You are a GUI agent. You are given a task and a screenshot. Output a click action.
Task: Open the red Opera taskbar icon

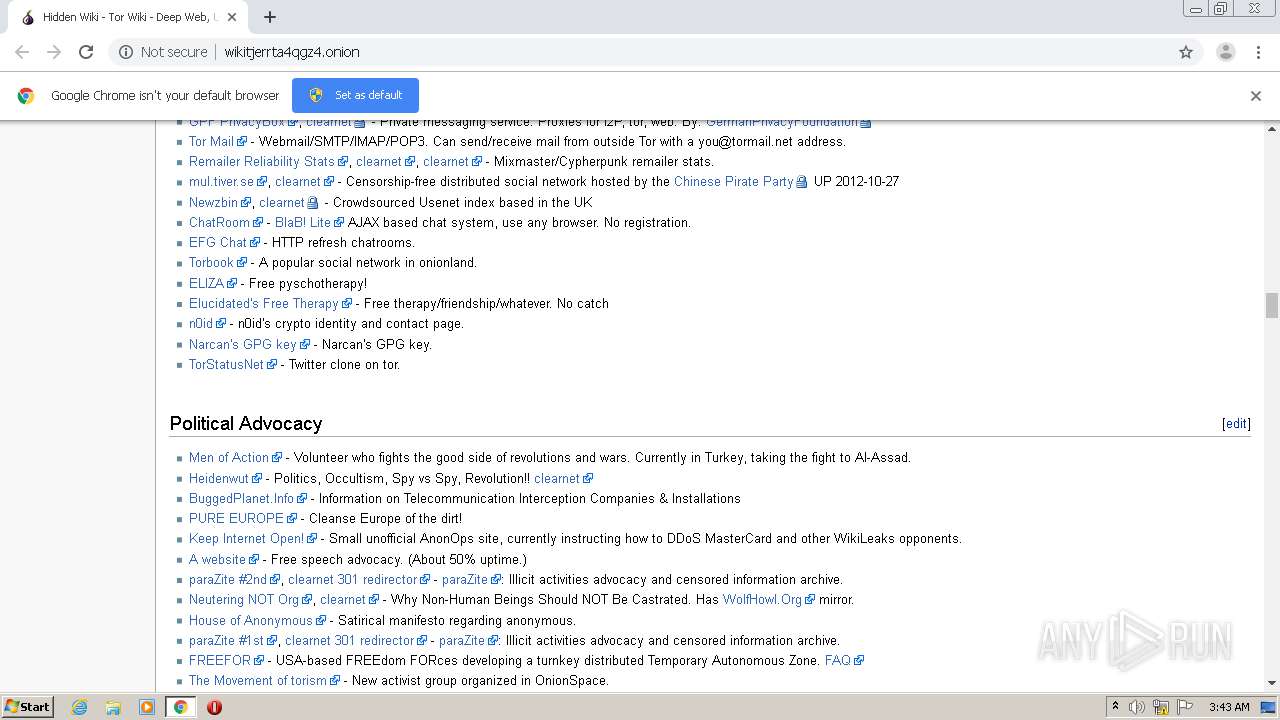[x=214, y=707]
